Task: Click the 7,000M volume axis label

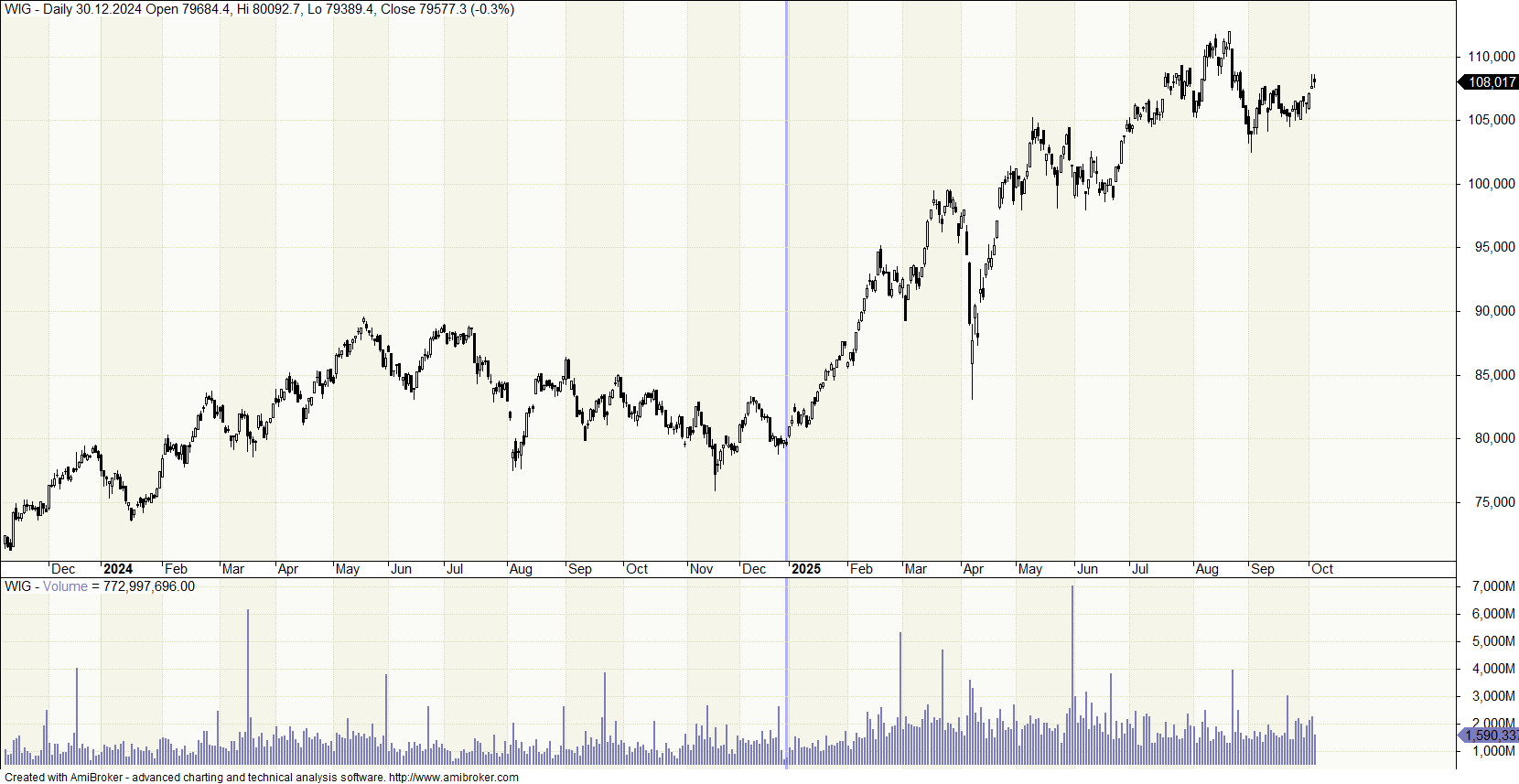Action: pos(1492,586)
